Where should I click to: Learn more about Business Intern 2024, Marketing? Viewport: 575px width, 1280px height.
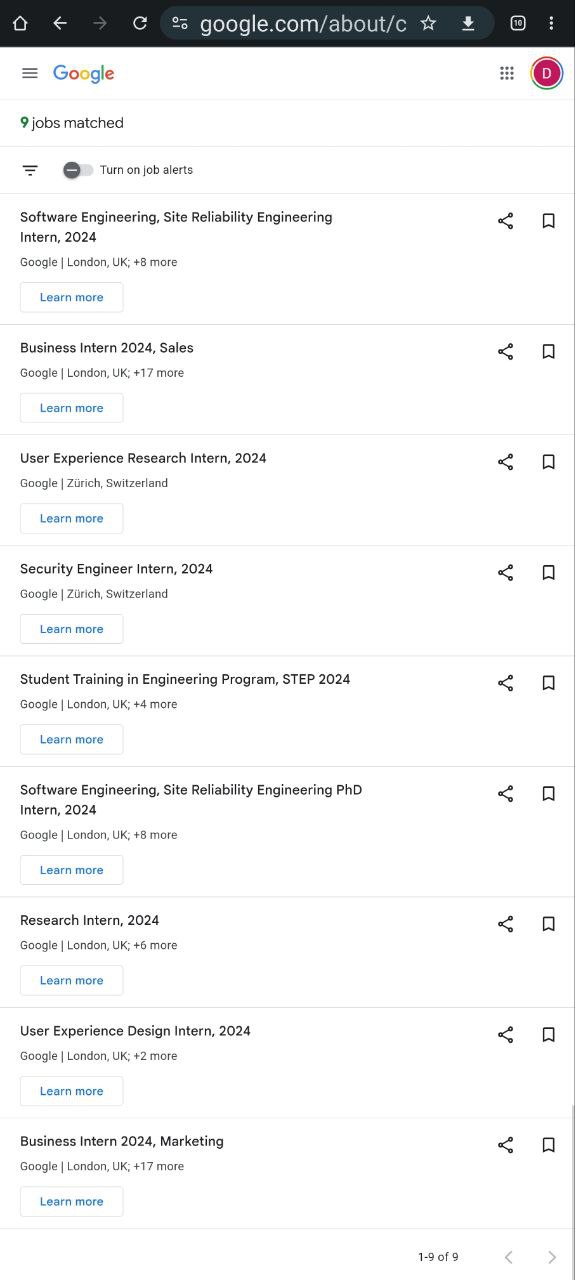click(x=72, y=1201)
